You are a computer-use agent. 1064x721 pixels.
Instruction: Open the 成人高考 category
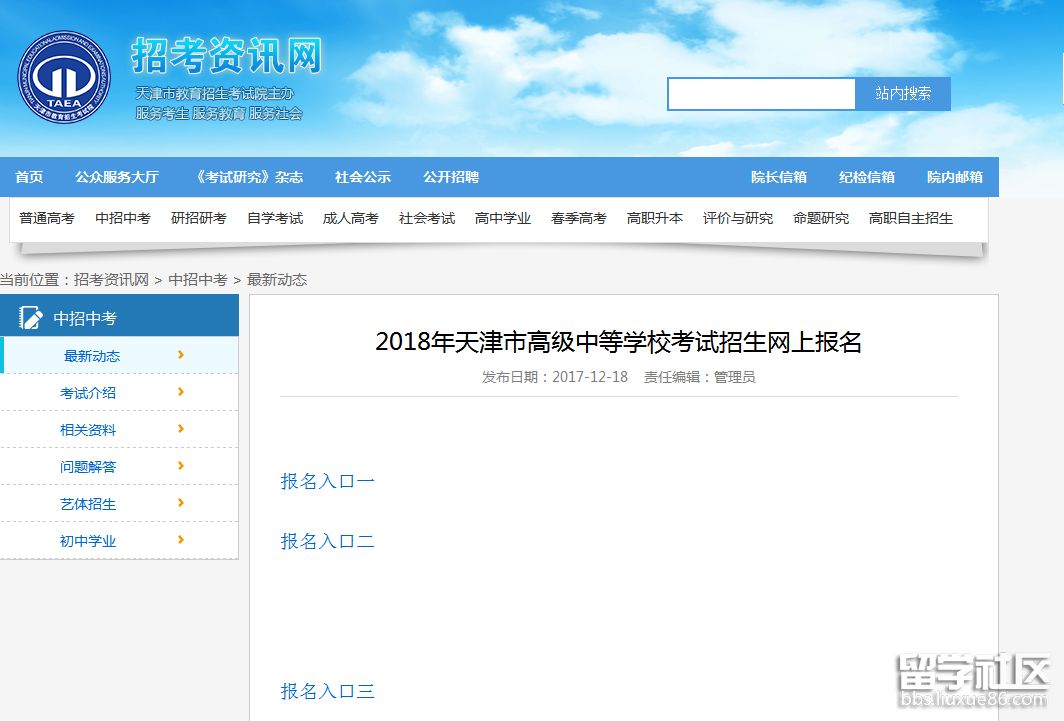pos(351,217)
